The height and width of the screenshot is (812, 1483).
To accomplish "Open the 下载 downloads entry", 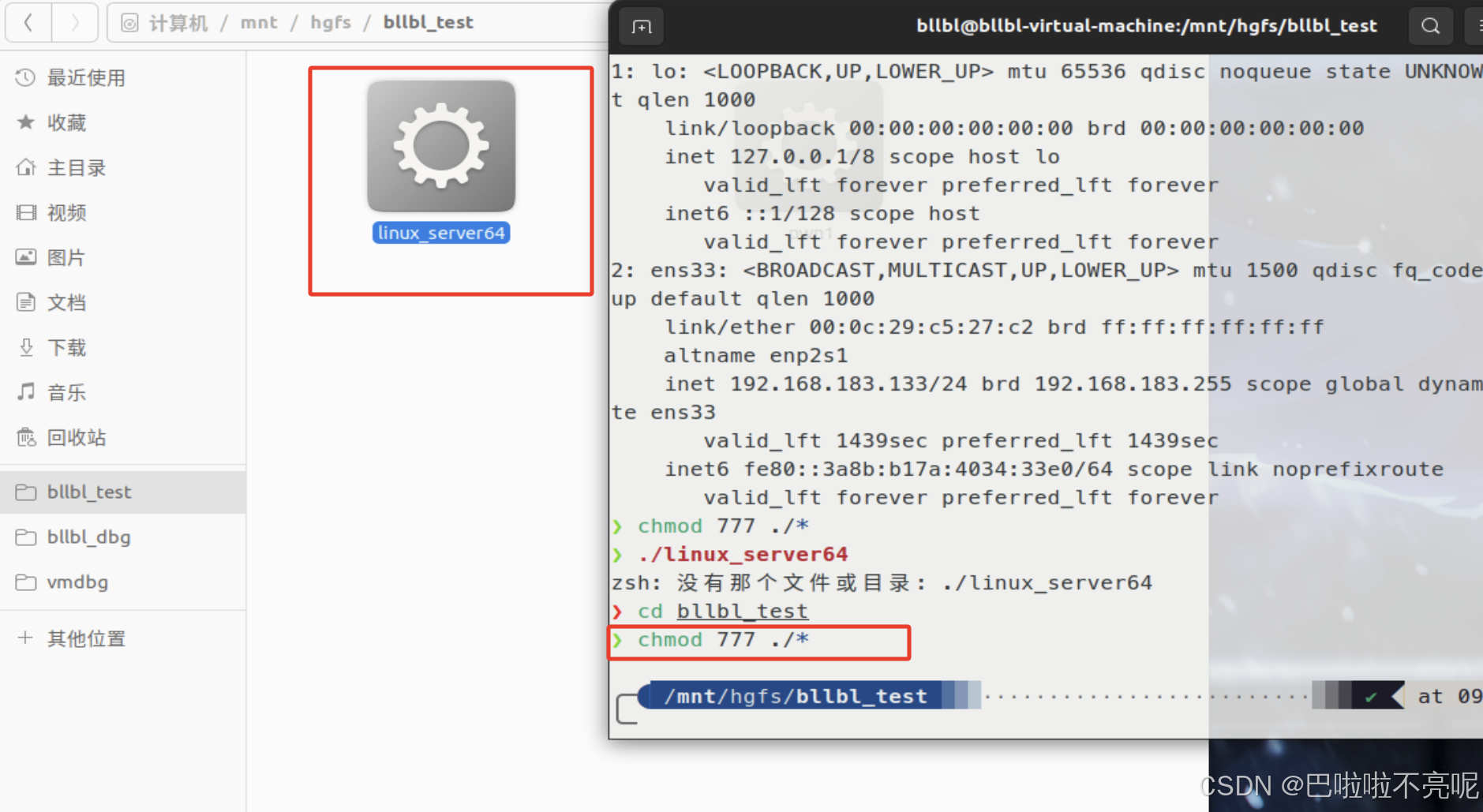I will click(66, 347).
